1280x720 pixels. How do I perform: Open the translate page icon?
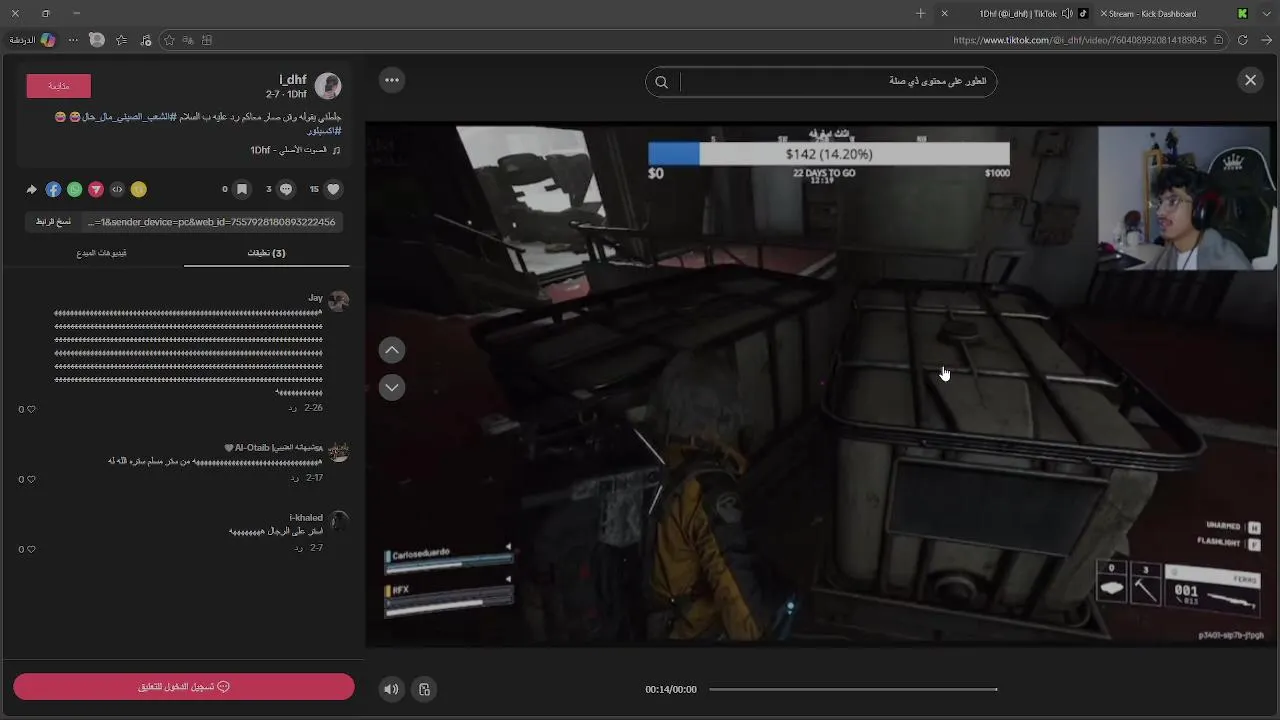(188, 40)
